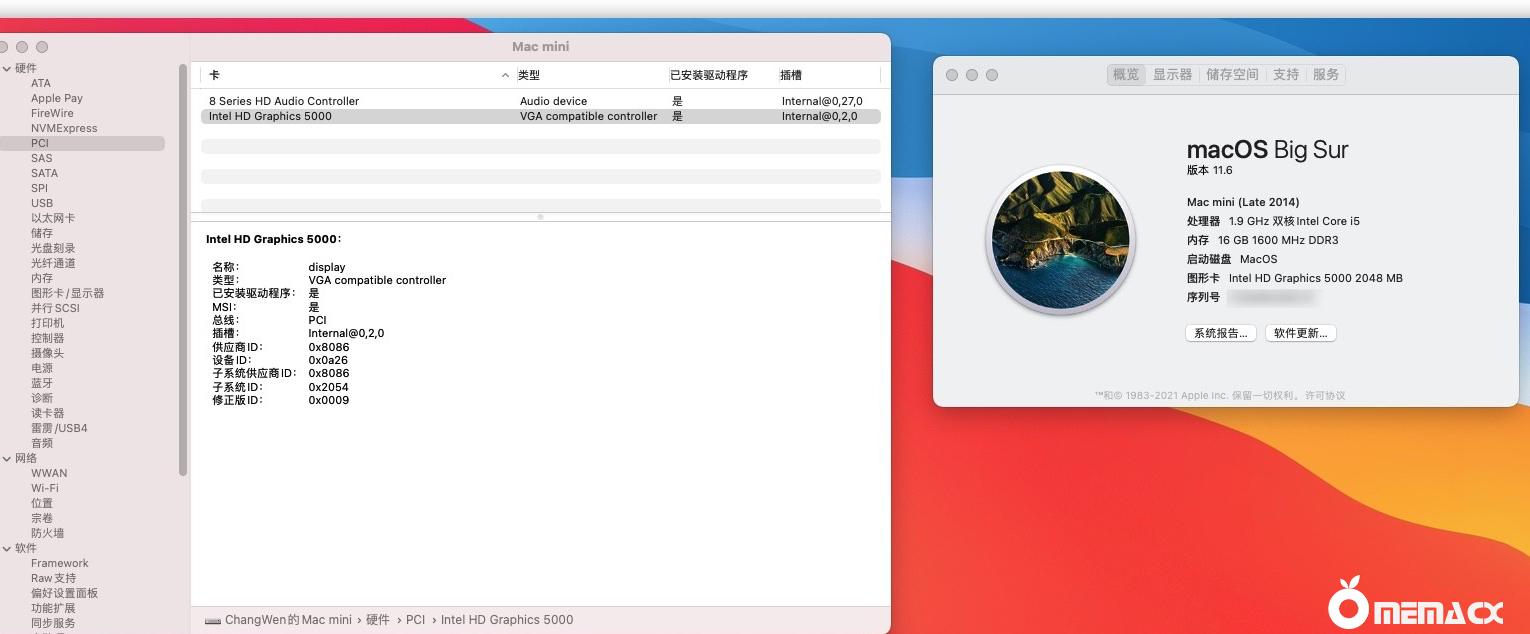
Task: Open the 许可协议 link
Action: (1325, 396)
